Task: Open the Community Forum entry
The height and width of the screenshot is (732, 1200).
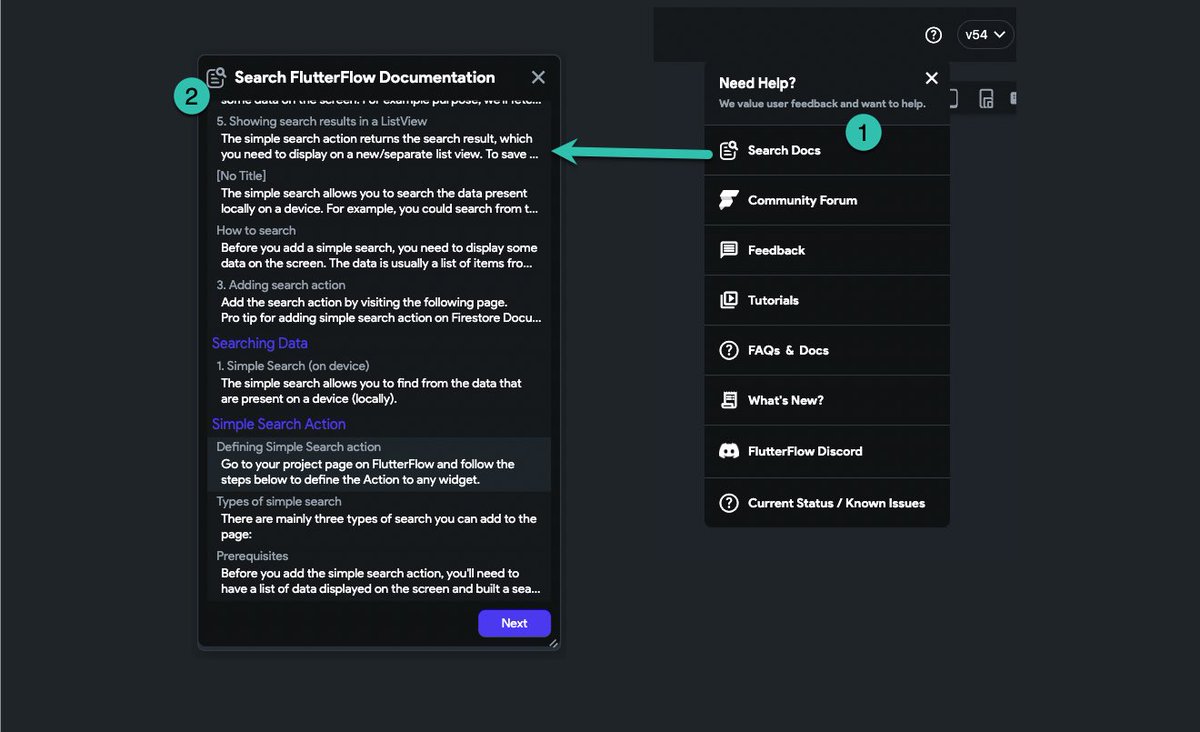Action: (x=827, y=200)
